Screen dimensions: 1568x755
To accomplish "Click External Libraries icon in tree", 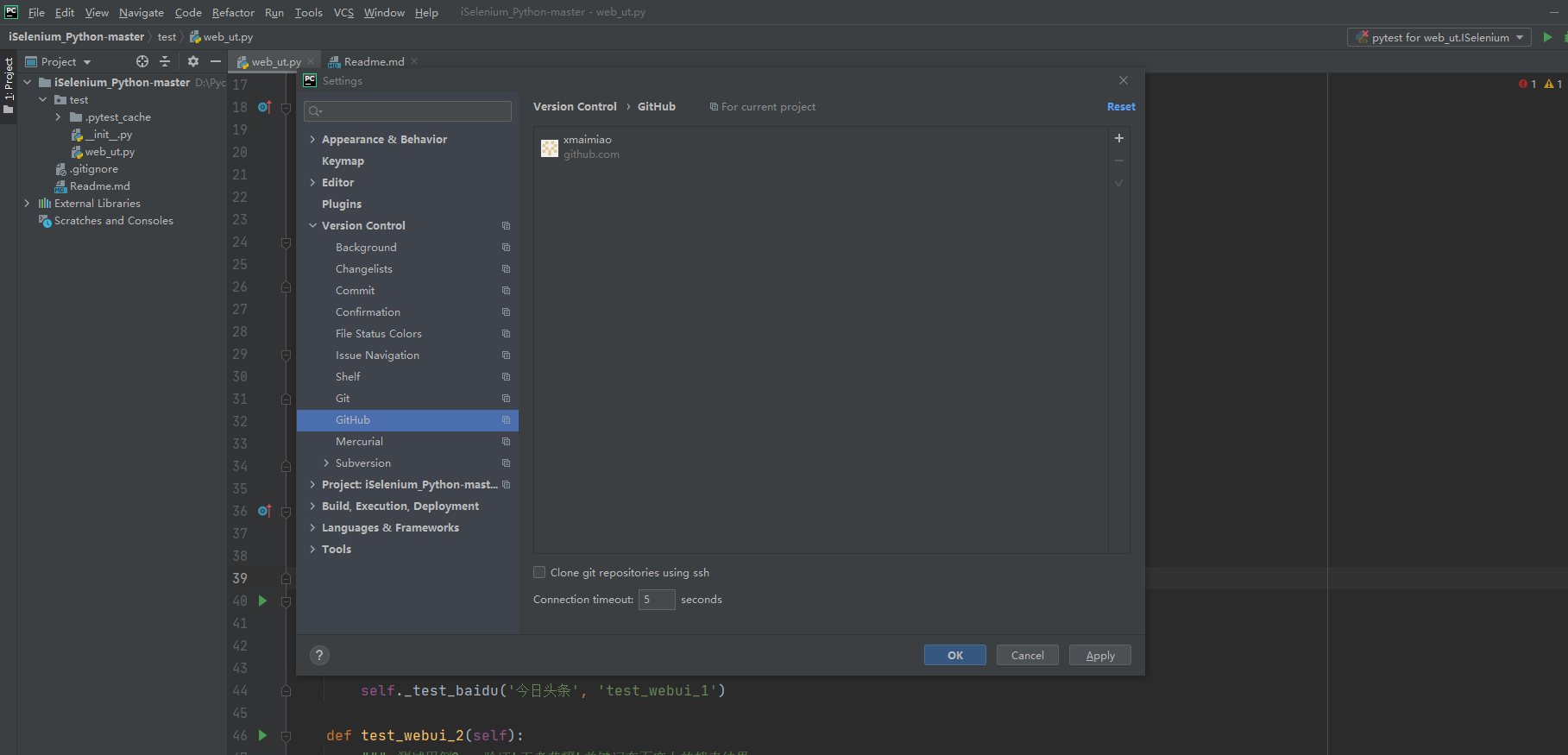I will [x=45, y=204].
